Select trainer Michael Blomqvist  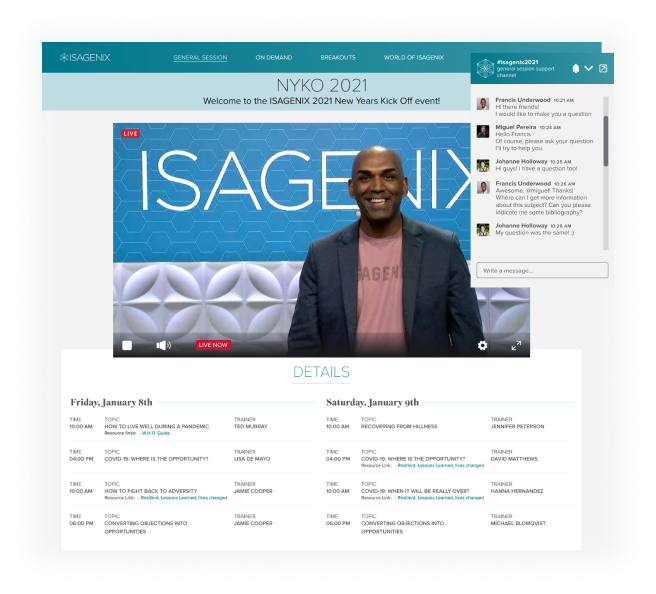[x=518, y=523]
